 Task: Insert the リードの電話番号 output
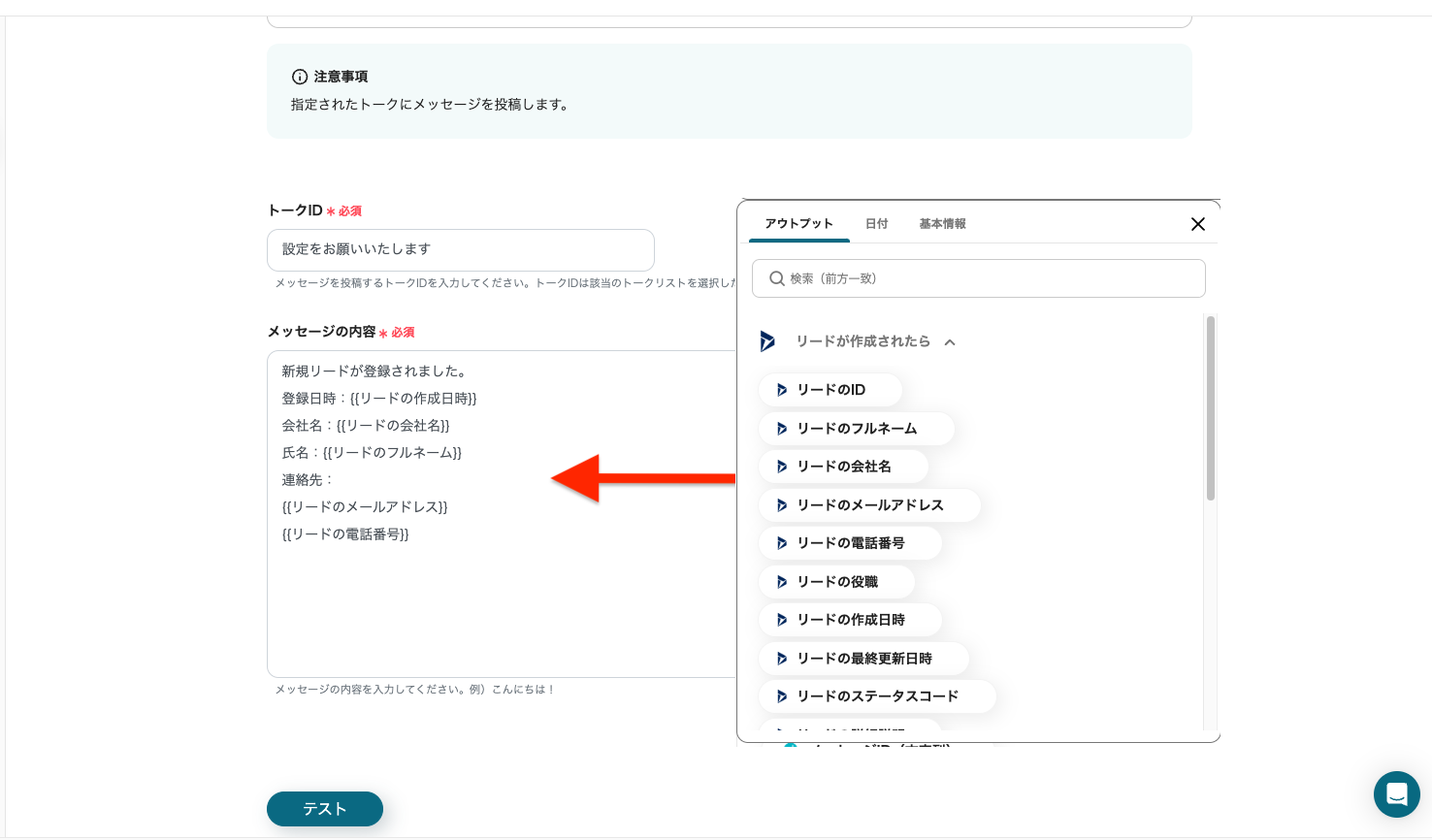(x=851, y=543)
